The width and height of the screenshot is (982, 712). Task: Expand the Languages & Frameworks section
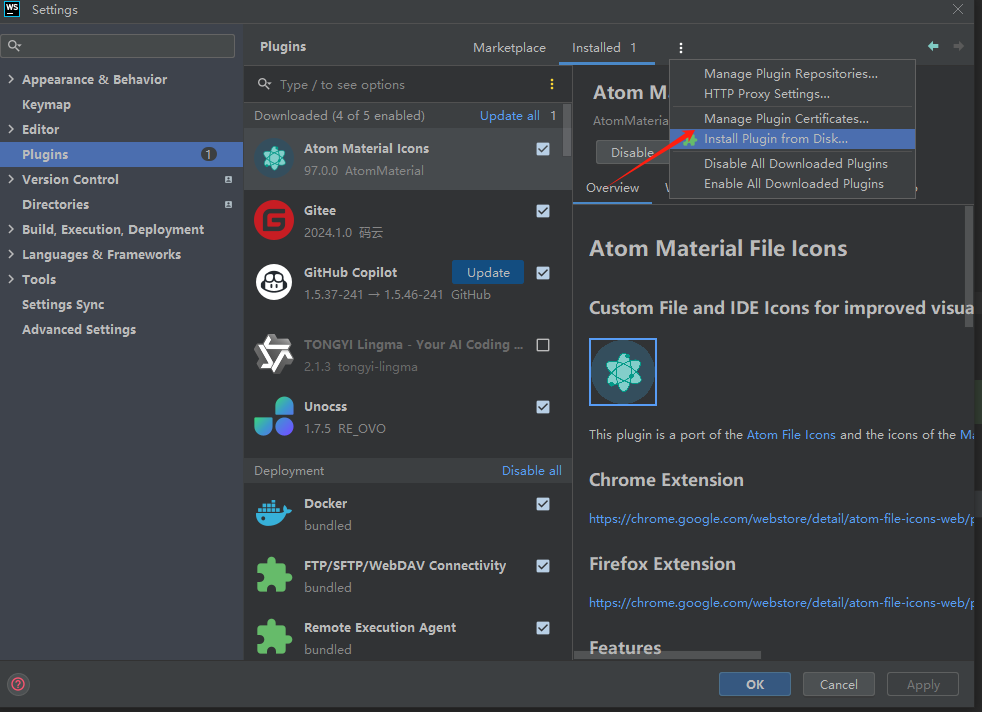11,255
